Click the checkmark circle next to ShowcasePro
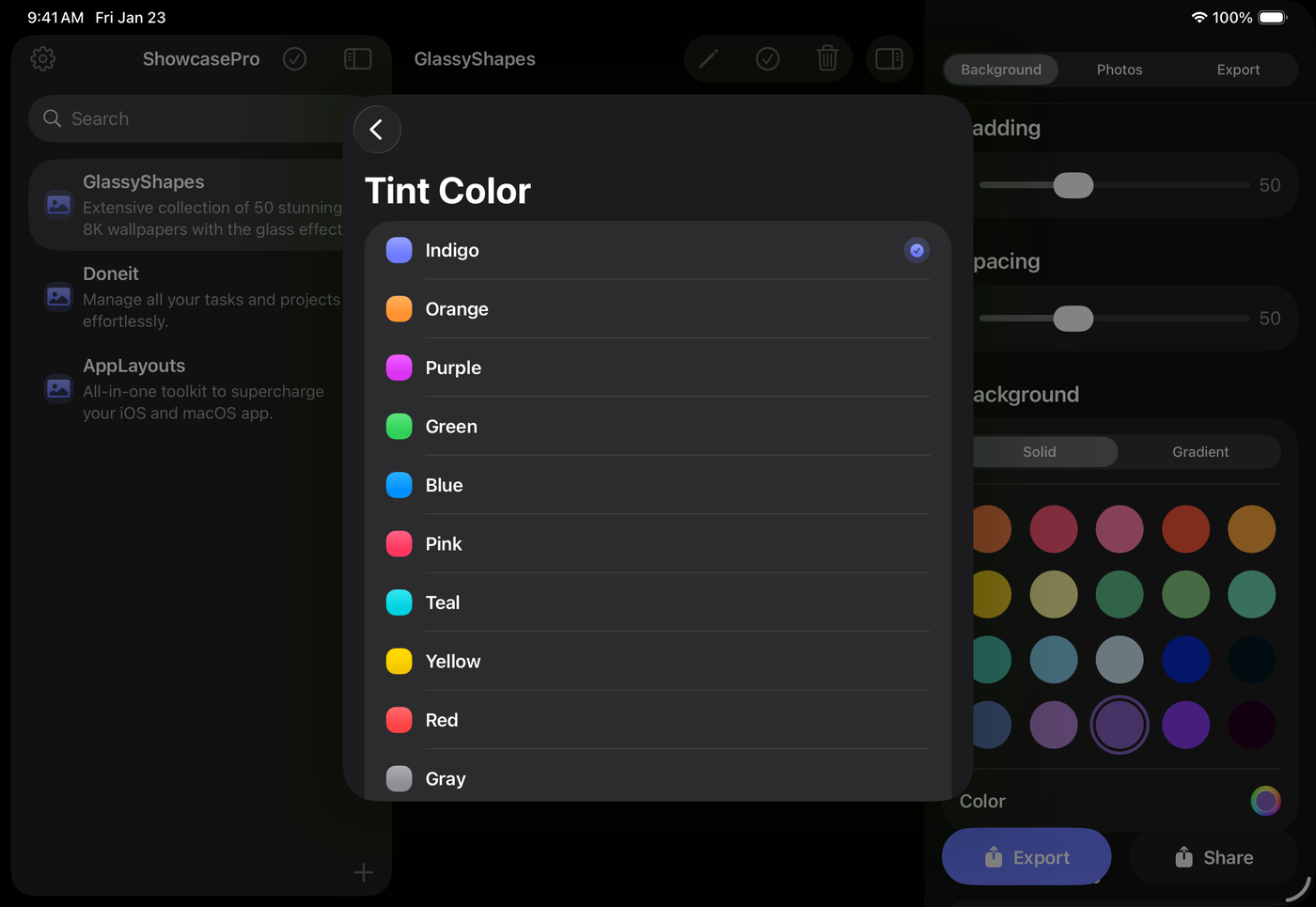The width and height of the screenshot is (1316, 907). (x=294, y=59)
